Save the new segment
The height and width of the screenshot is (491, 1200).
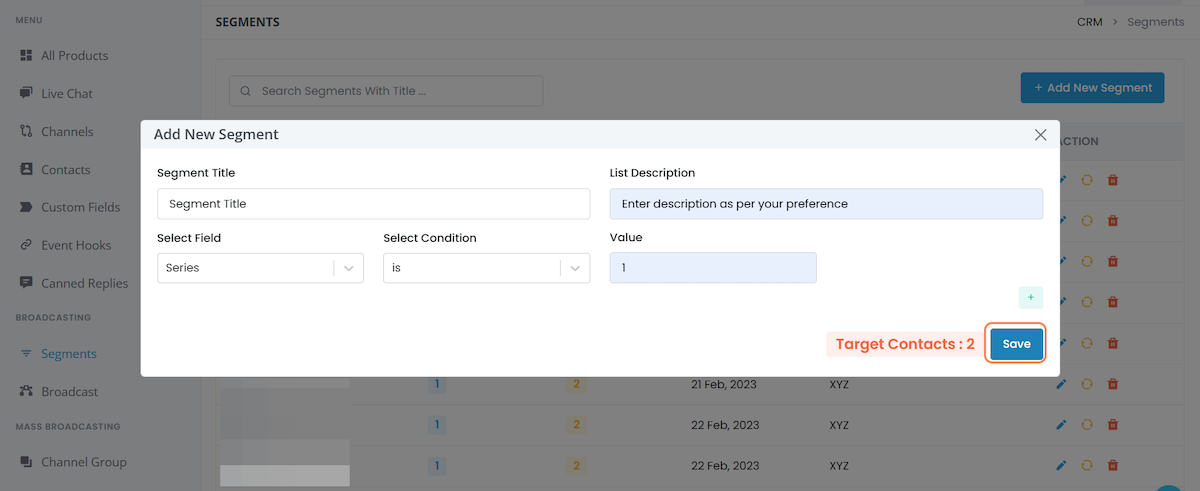[1016, 344]
